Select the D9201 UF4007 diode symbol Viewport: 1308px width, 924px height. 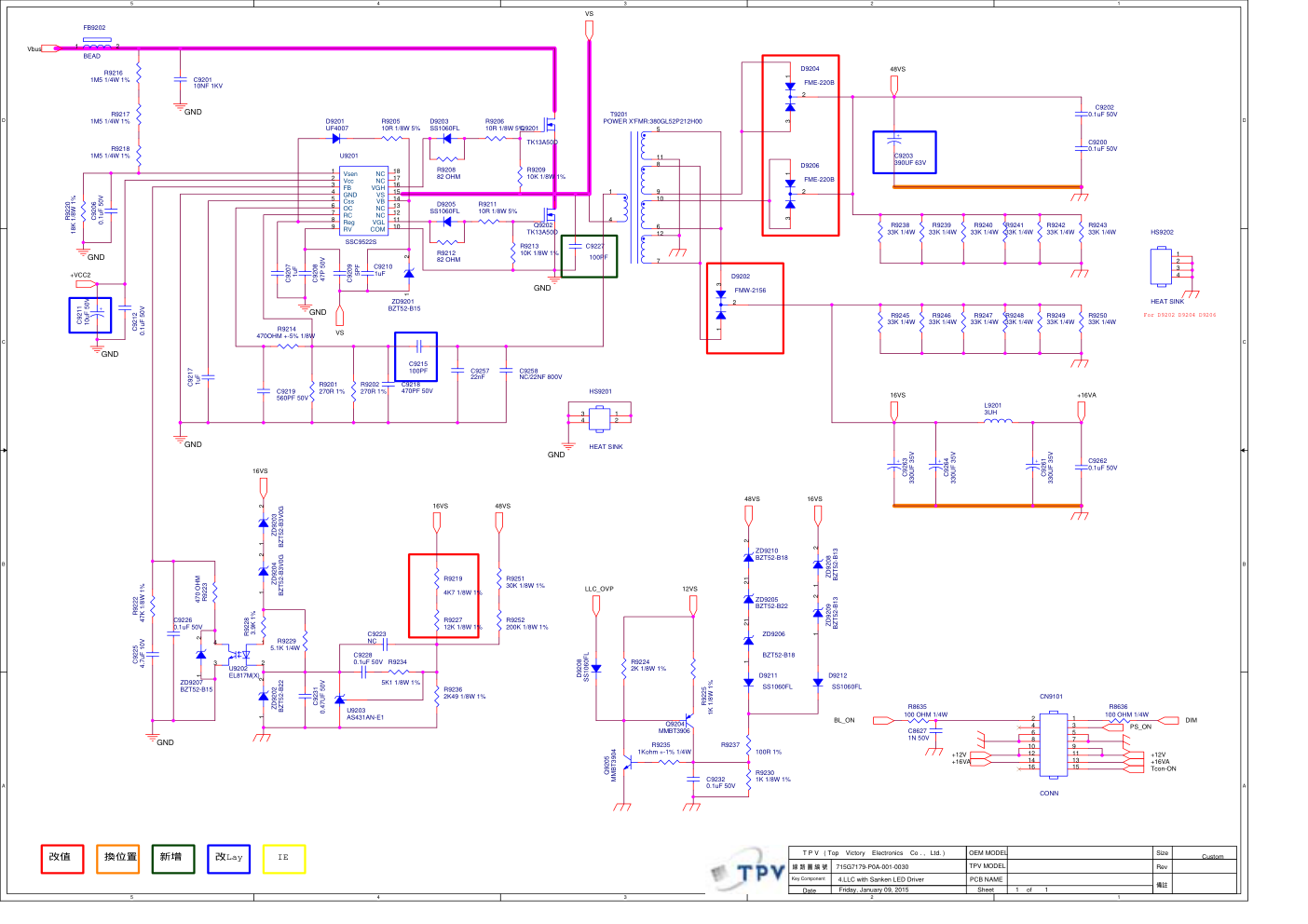(335, 138)
